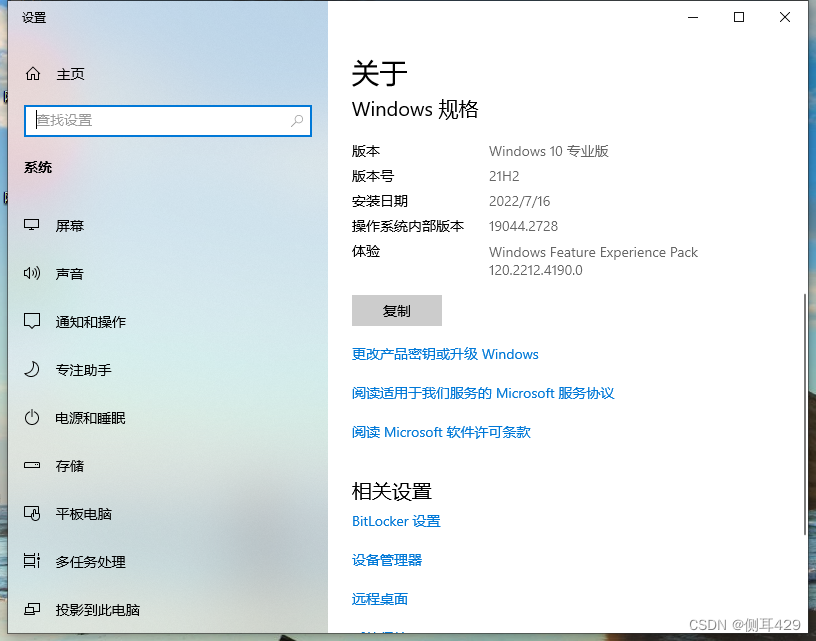Click the 设置 window title
Viewport: 816px width, 641px height.
coord(34,18)
